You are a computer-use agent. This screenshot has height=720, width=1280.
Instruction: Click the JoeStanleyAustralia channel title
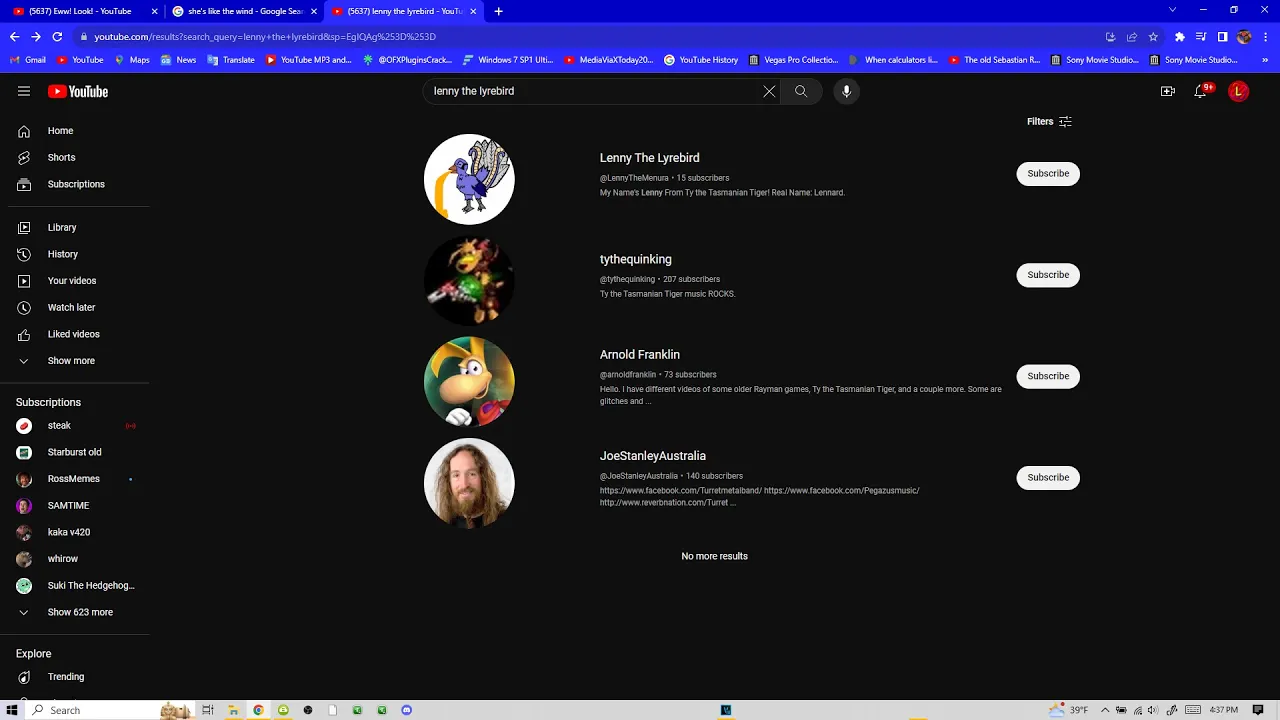tap(653, 456)
